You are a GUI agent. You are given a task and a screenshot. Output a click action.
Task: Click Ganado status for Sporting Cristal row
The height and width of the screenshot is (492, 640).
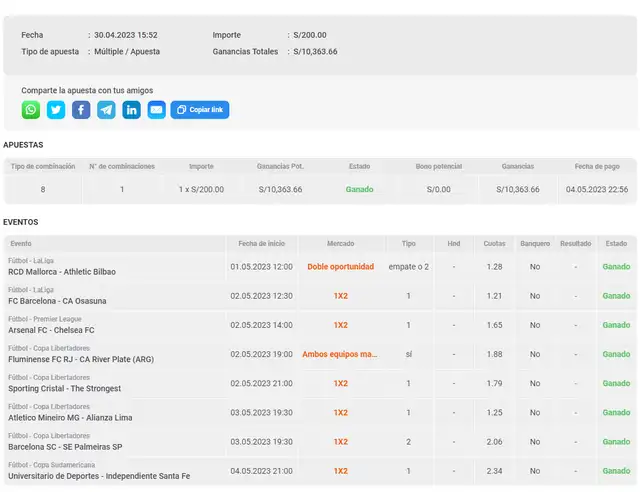616,383
